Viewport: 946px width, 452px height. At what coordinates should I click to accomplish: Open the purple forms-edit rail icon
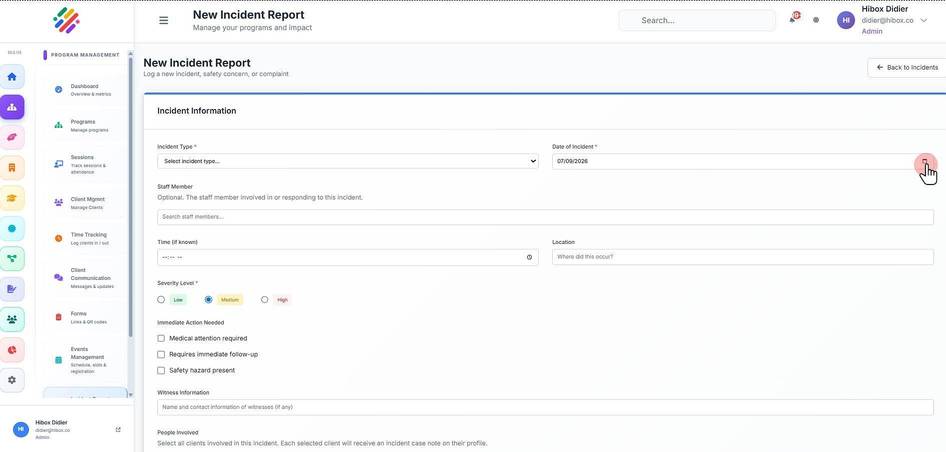tap(12, 289)
